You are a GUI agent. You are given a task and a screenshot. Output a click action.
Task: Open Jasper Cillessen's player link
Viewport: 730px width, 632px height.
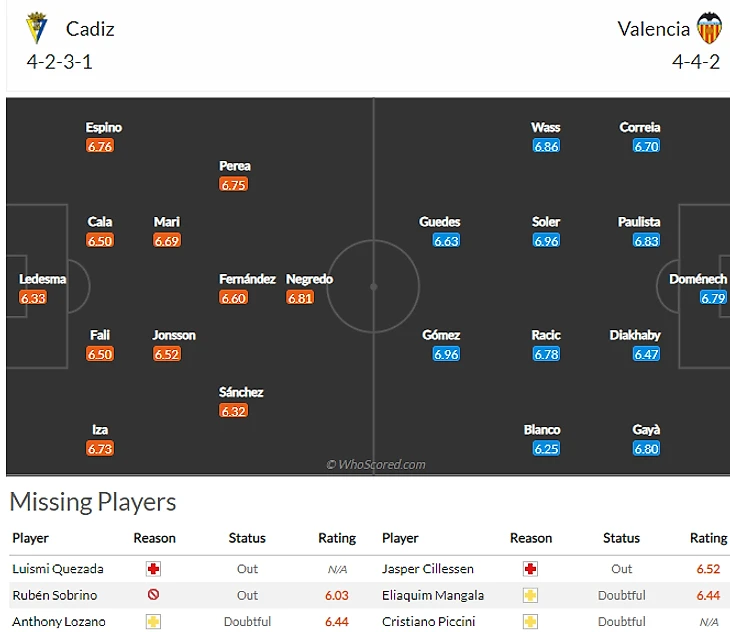coord(427,568)
